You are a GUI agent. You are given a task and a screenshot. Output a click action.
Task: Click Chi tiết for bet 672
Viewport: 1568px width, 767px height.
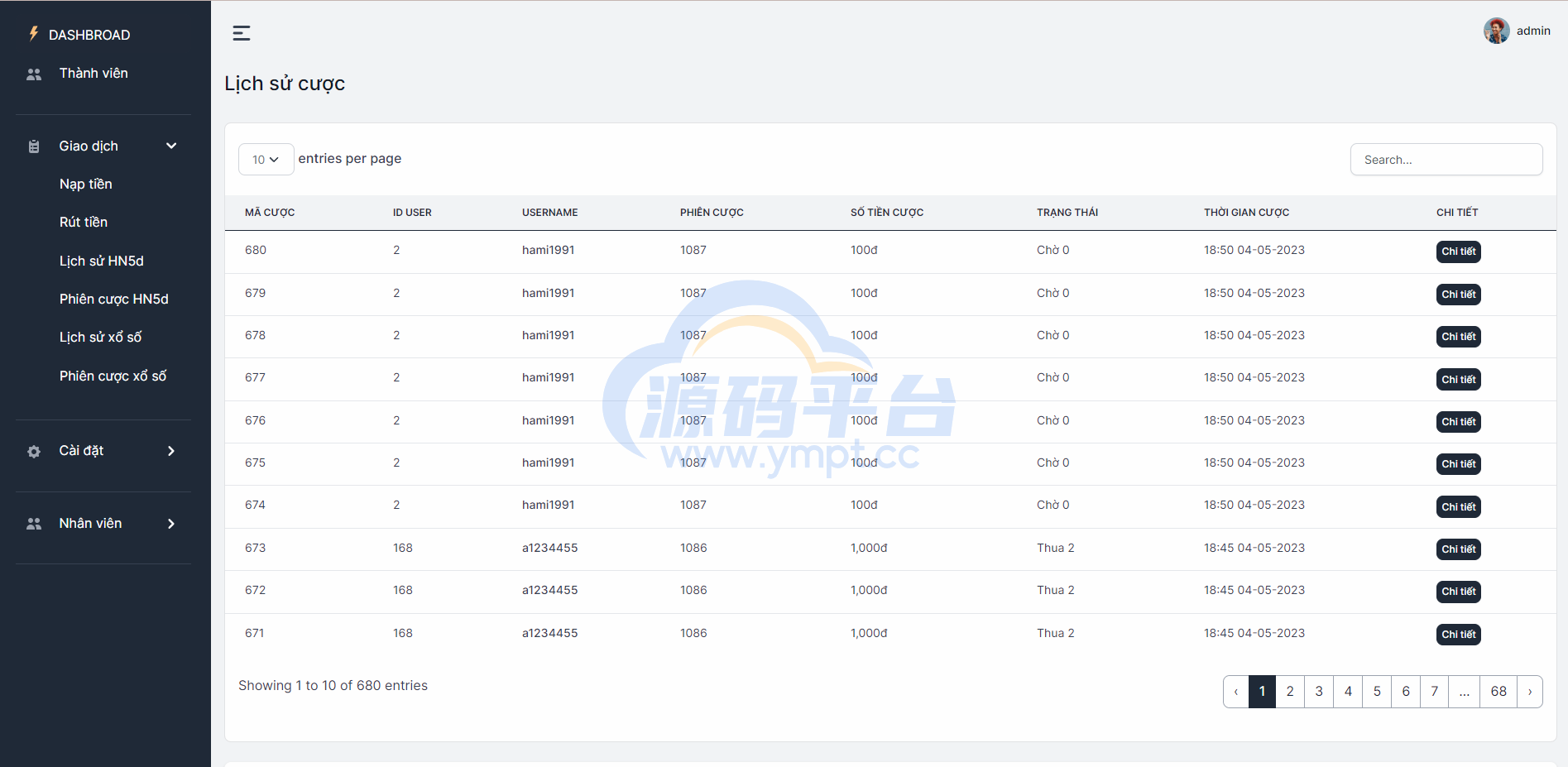point(1458,592)
